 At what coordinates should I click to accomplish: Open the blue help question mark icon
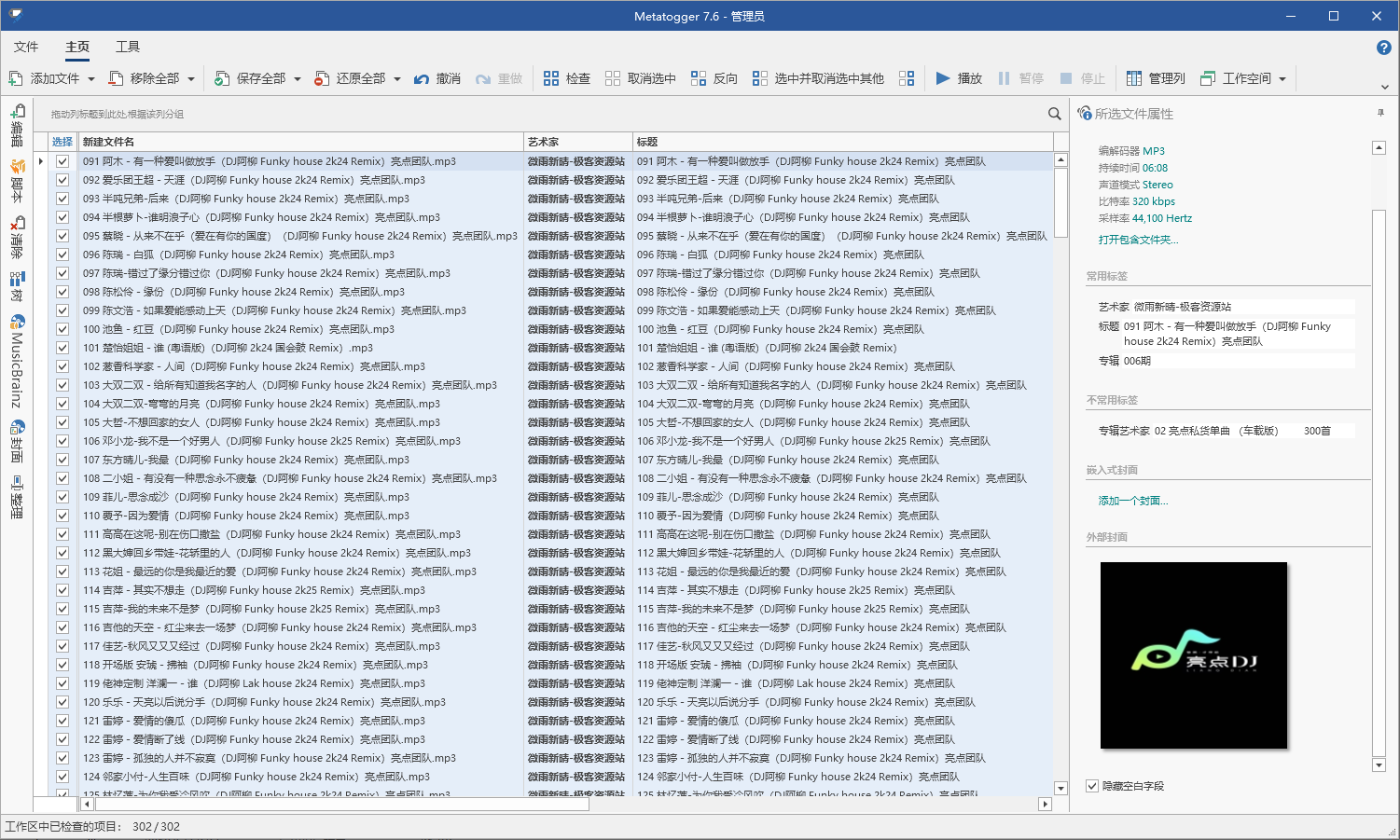[1383, 48]
